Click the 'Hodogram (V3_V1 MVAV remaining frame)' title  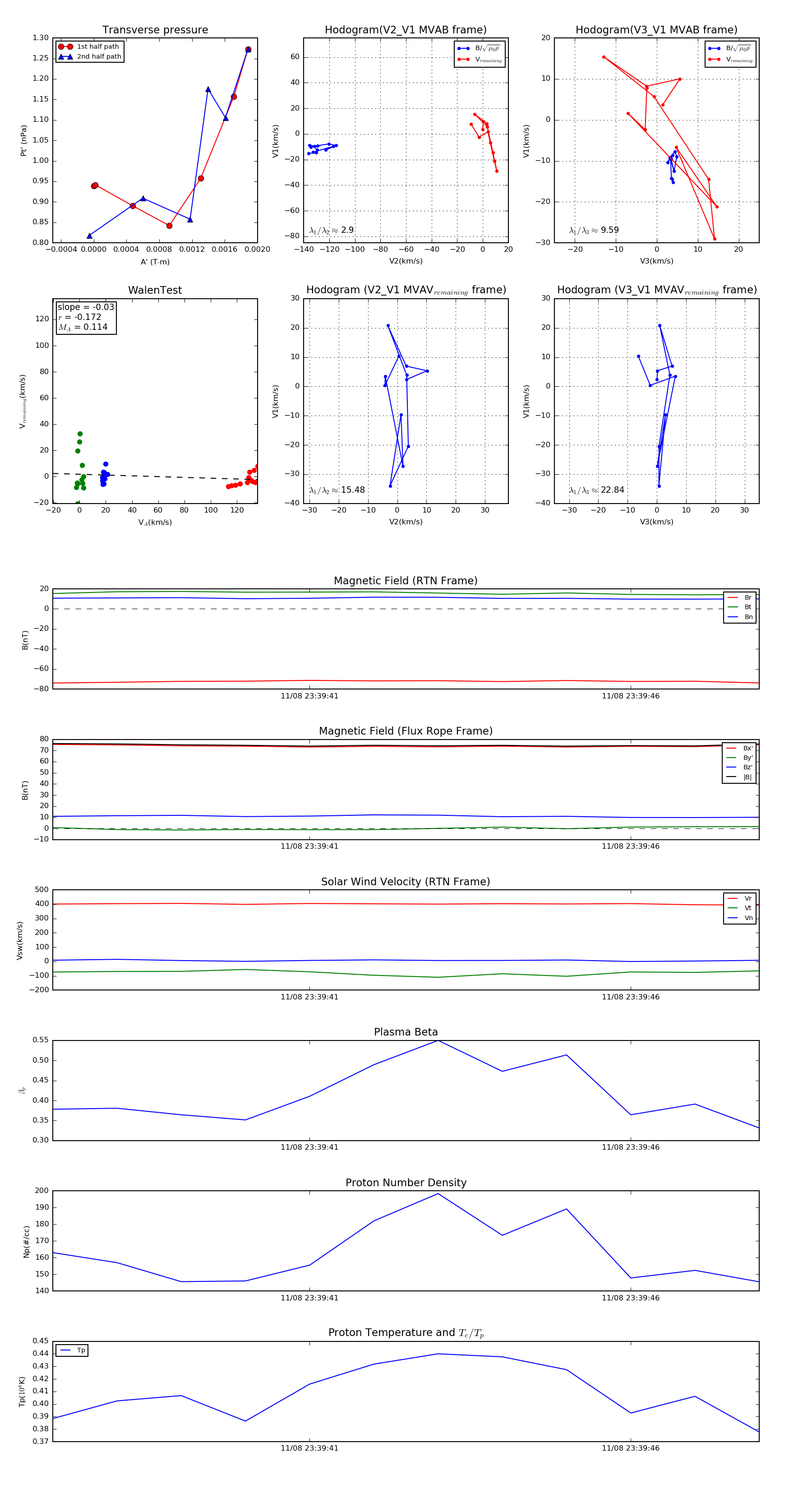pyautogui.click(x=656, y=290)
